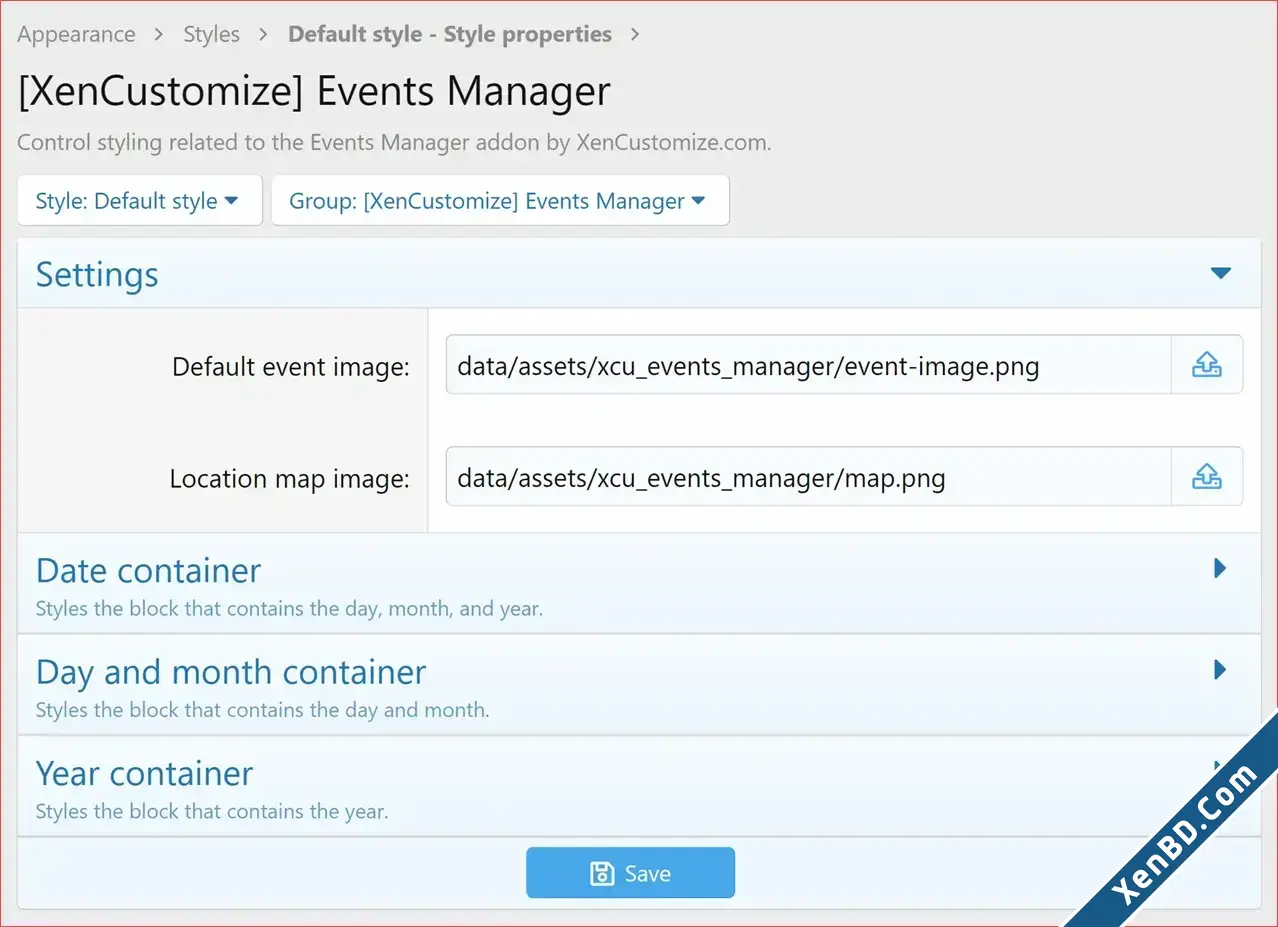This screenshot has height=927, width=1278.
Task: Click the '[XenCustomize] Events Manager' page title
Action: click(x=314, y=92)
